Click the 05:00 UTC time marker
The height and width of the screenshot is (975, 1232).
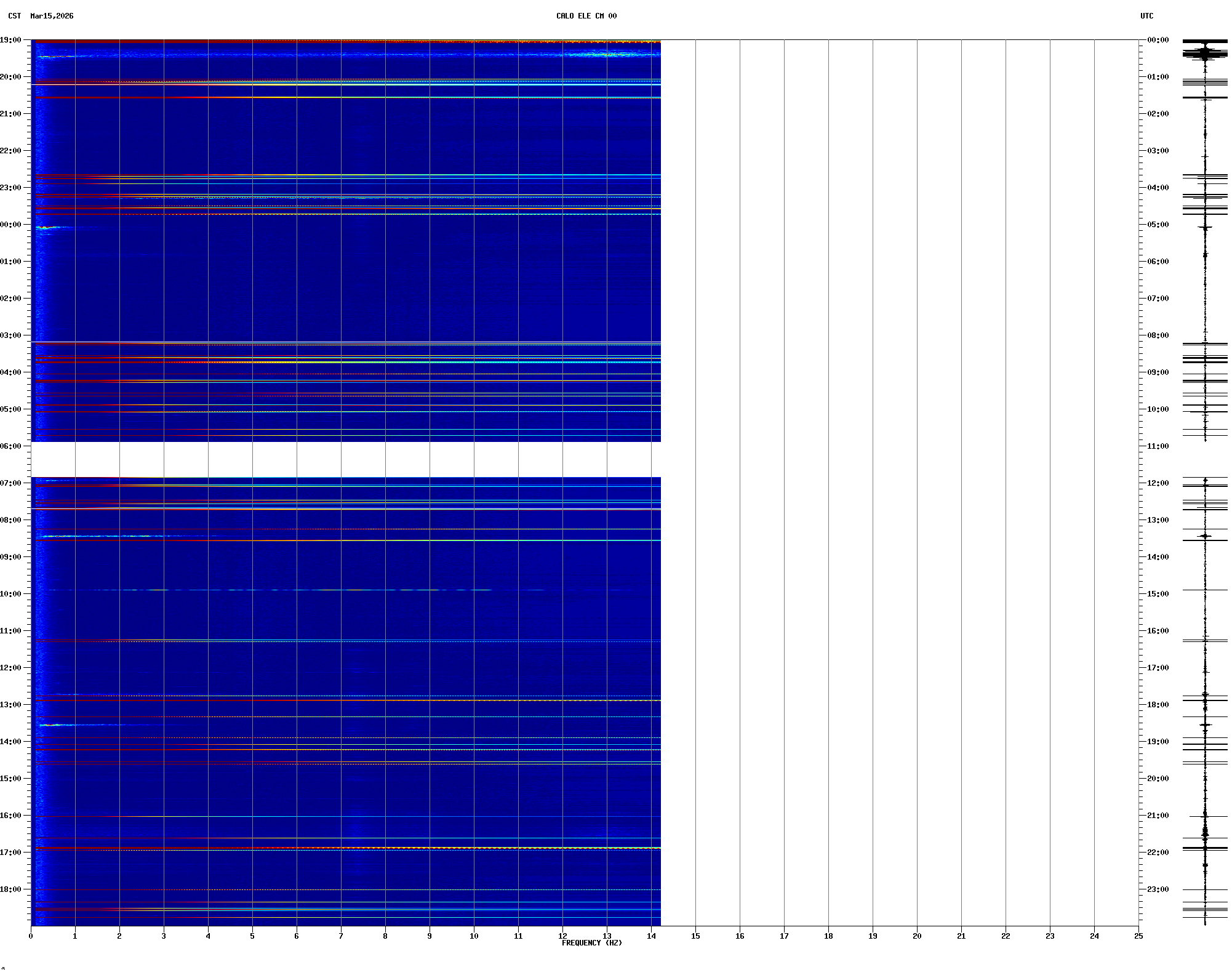pyautogui.click(x=1158, y=225)
